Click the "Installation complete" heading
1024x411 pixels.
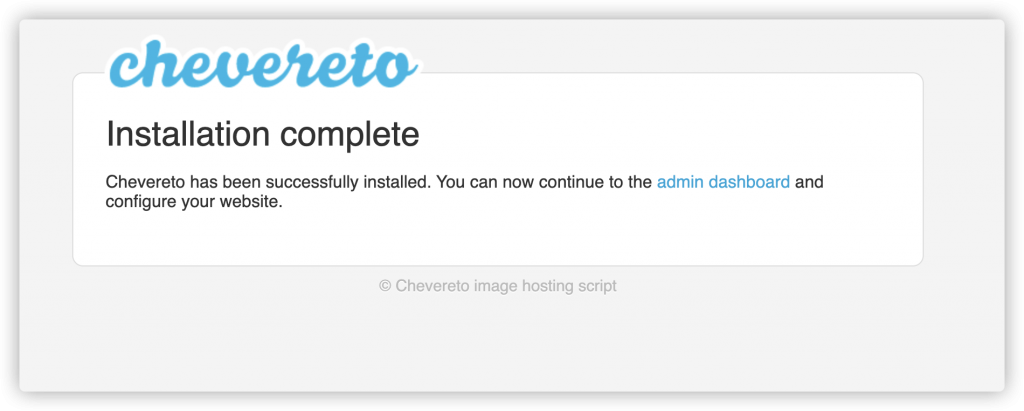click(262, 134)
